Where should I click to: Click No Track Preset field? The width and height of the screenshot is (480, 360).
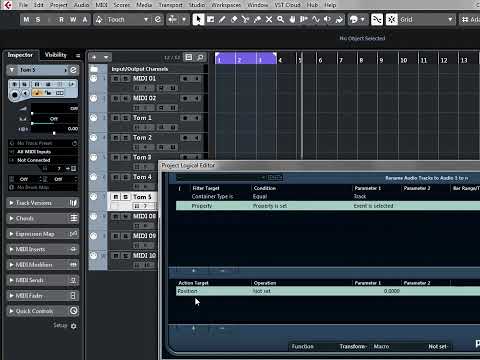pos(43,143)
